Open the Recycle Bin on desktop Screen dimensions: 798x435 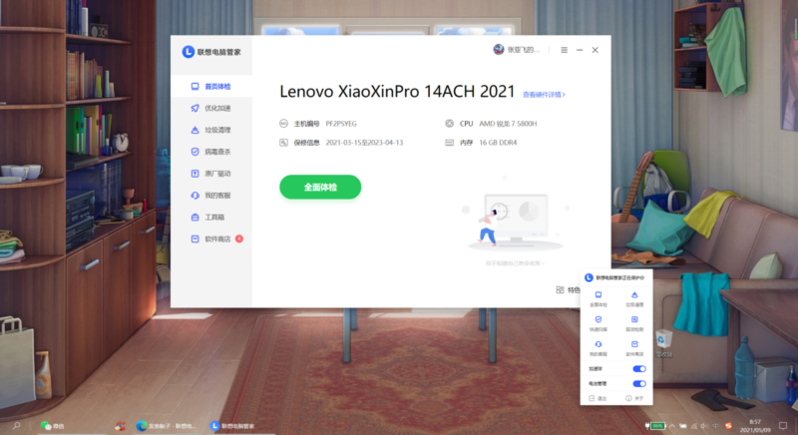(664, 342)
